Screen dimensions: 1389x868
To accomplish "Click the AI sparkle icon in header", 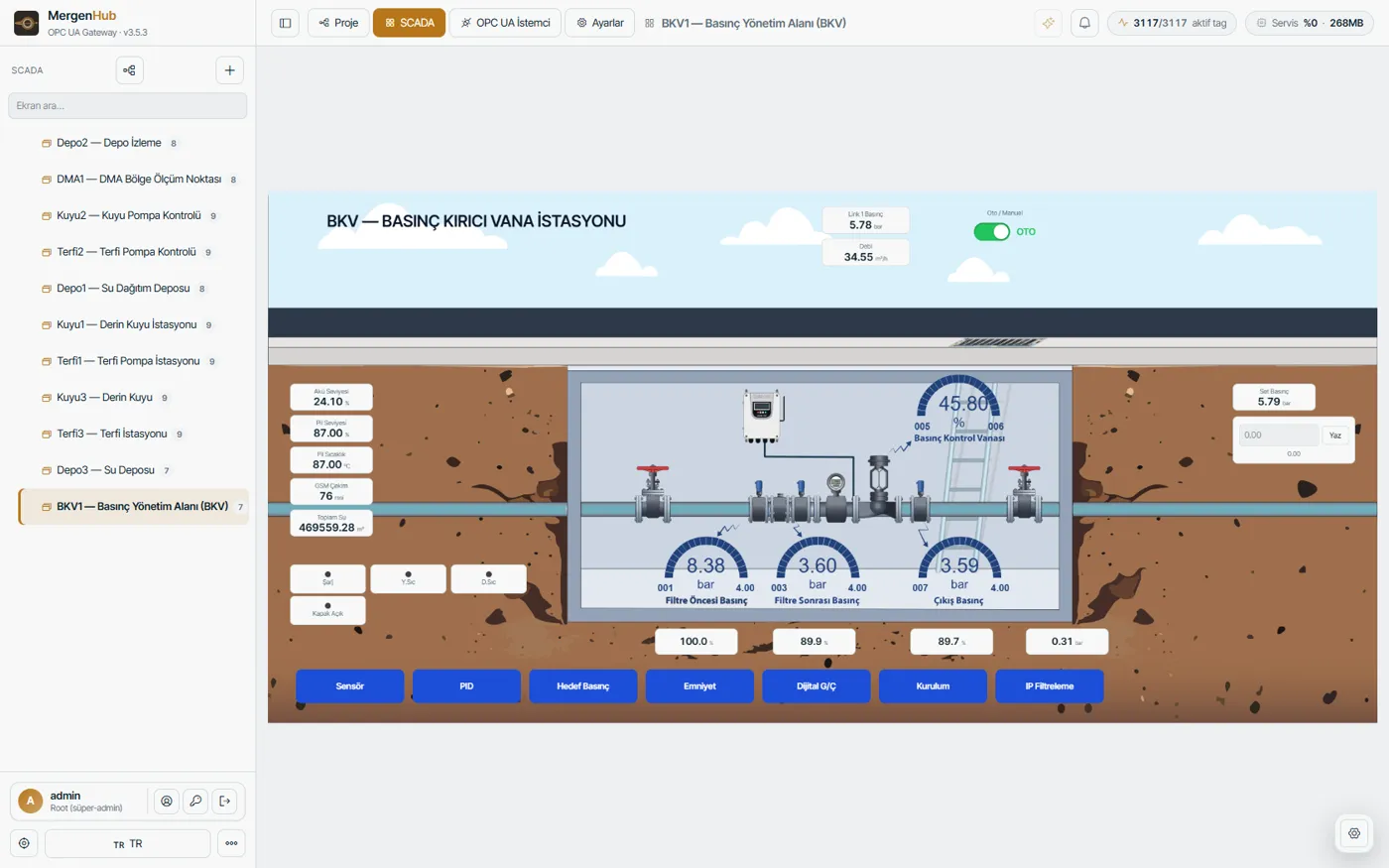I will click(x=1048, y=23).
